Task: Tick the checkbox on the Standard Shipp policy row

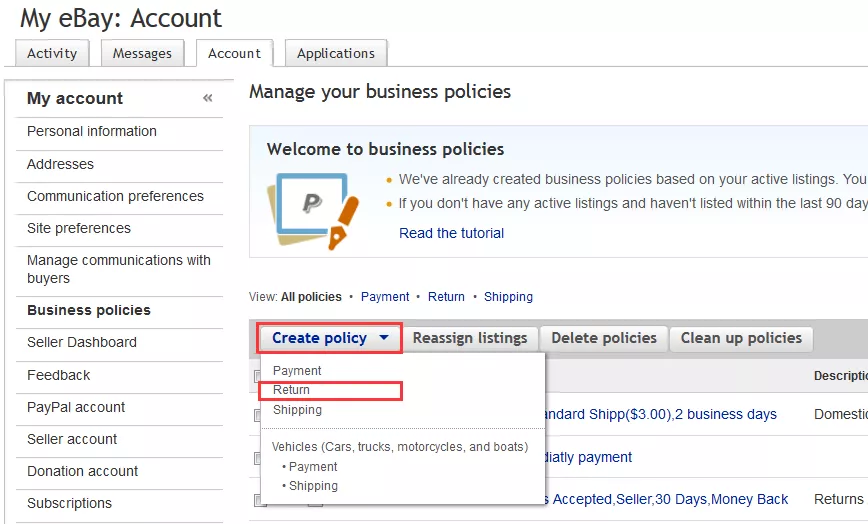Action: [258, 415]
